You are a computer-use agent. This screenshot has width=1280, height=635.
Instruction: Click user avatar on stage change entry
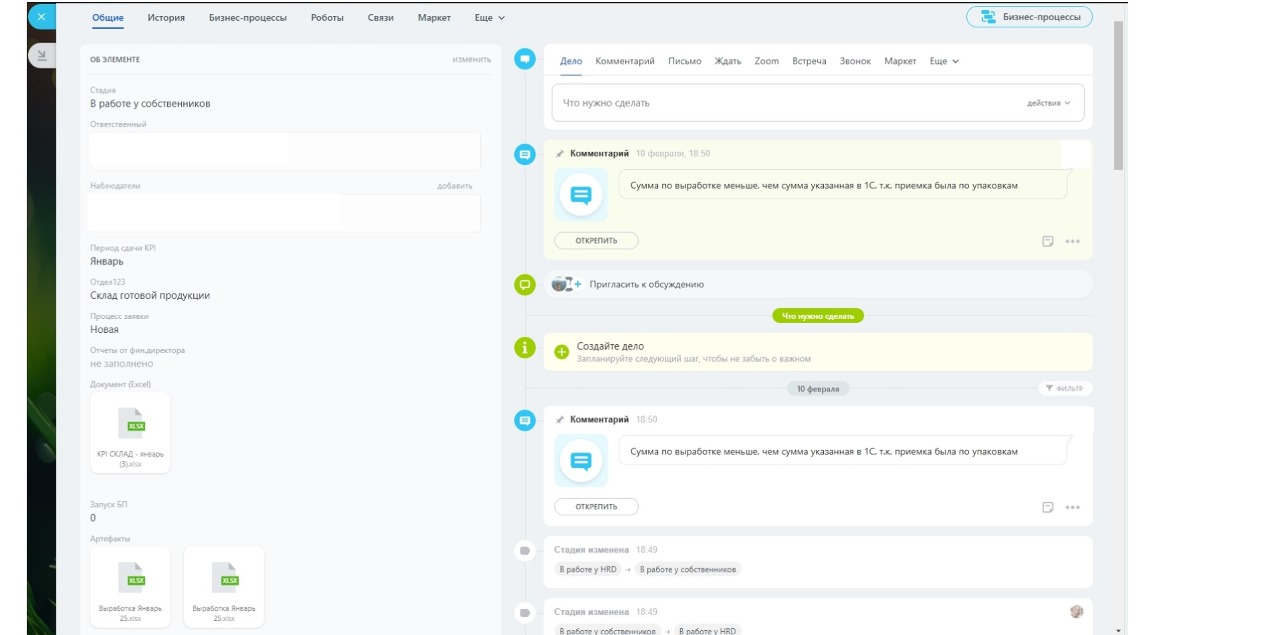click(1076, 611)
